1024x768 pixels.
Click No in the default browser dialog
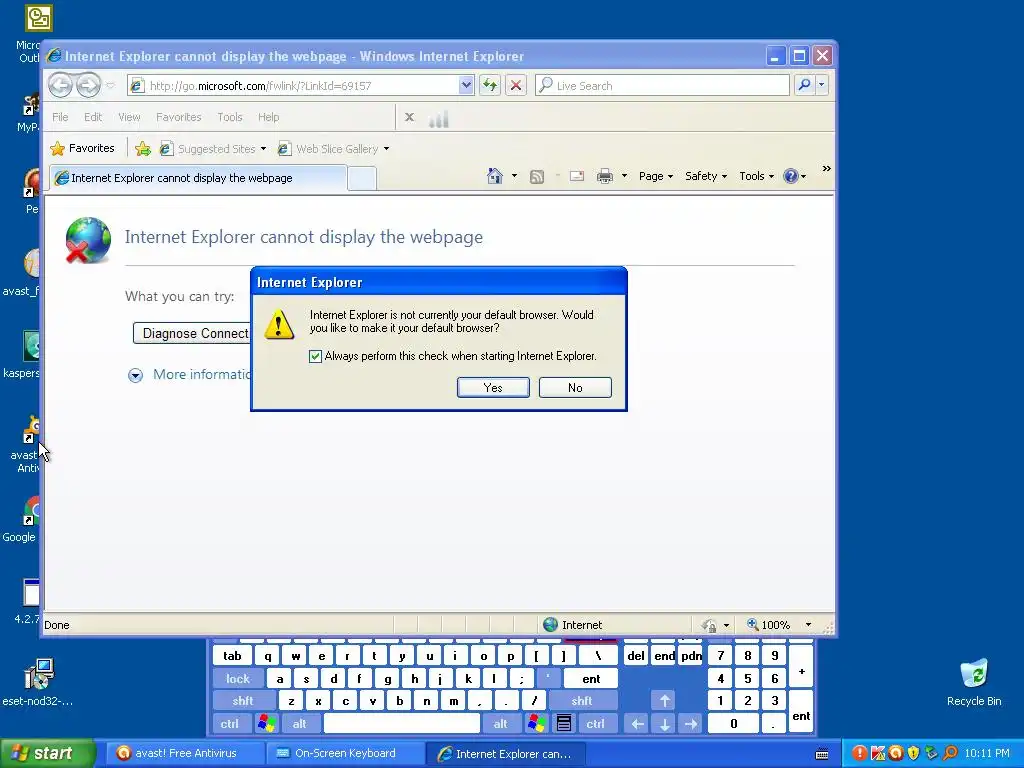pyautogui.click(x=575, y=387)
